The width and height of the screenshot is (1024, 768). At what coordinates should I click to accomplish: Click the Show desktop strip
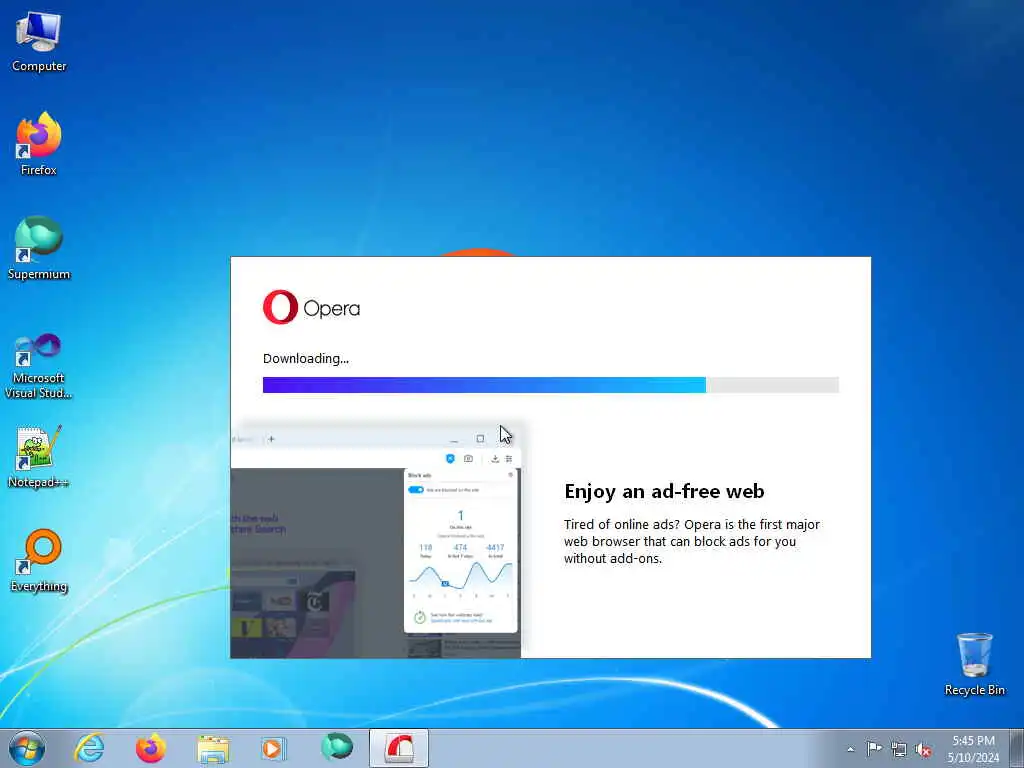tap(1017, 748)
